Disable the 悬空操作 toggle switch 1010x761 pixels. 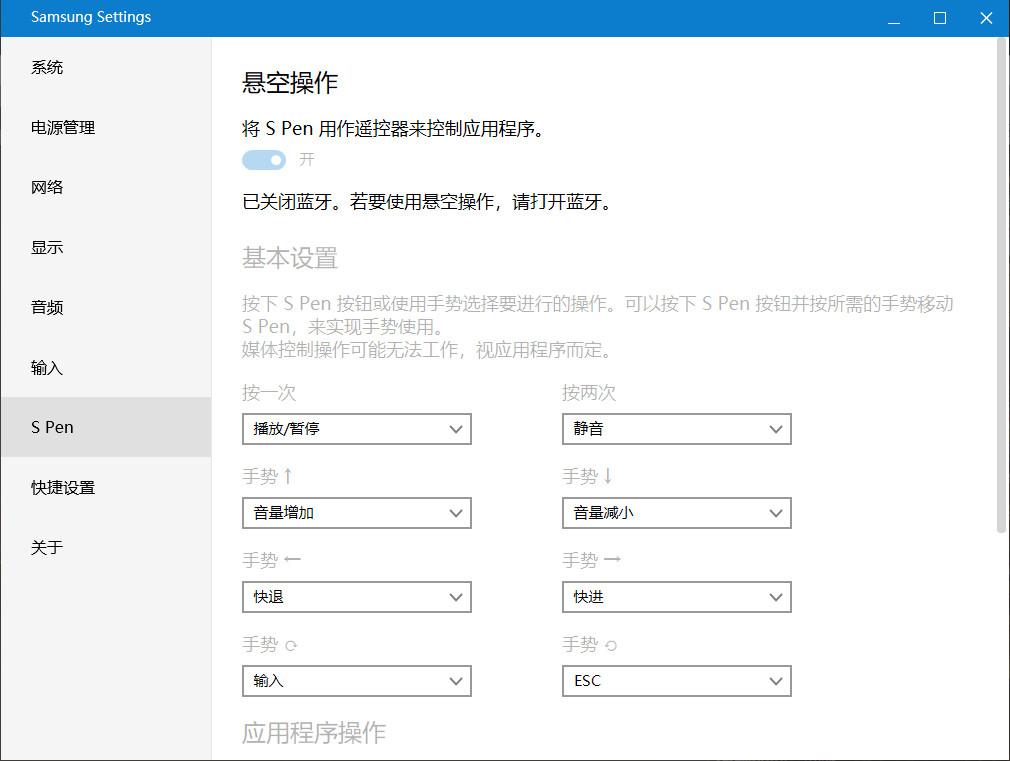point(263,160)
